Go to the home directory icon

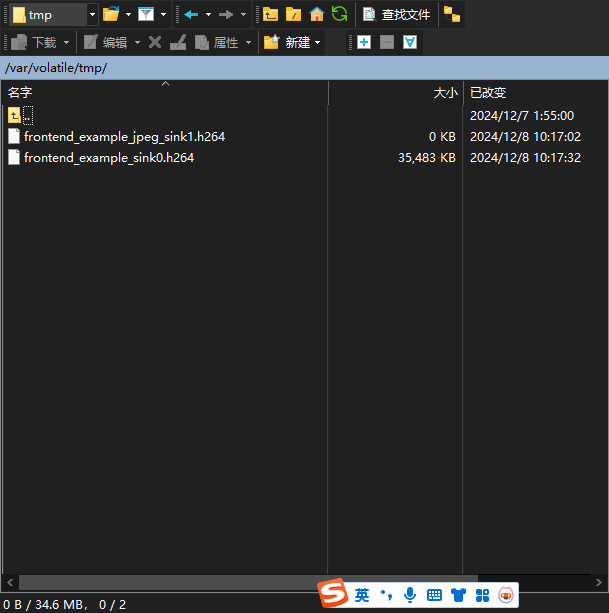(317, 14)
